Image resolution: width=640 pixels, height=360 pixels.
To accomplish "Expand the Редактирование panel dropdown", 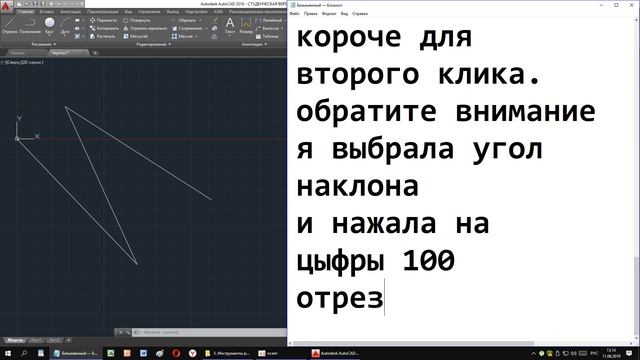I will point(154,44).
